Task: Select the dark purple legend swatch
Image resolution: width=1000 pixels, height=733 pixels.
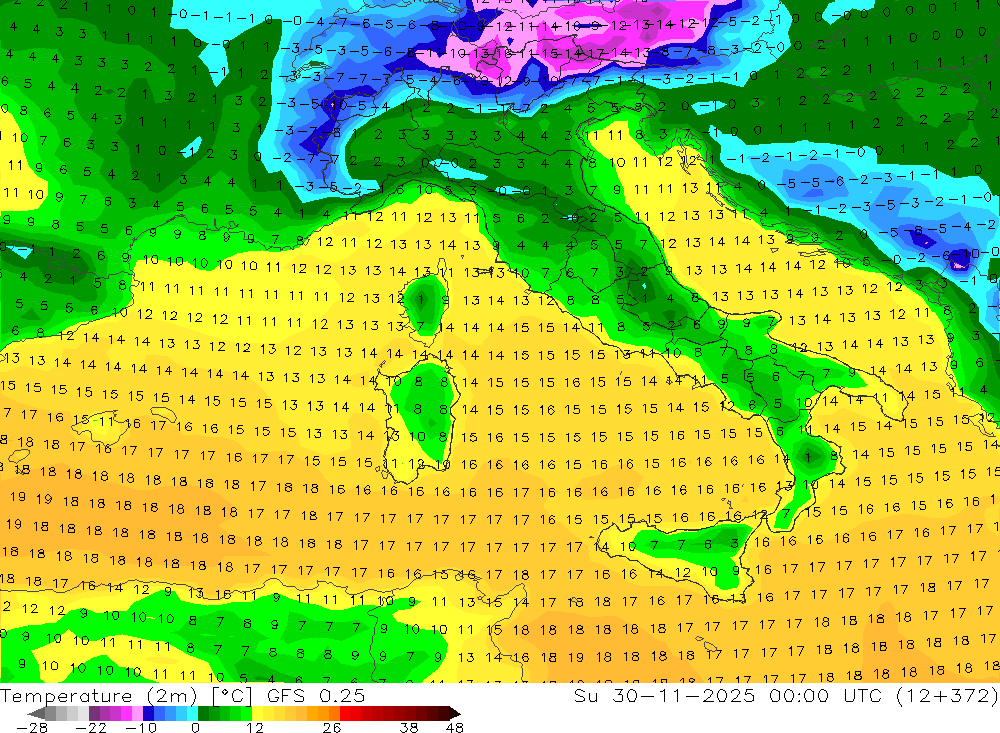Action: coord(94,714)
